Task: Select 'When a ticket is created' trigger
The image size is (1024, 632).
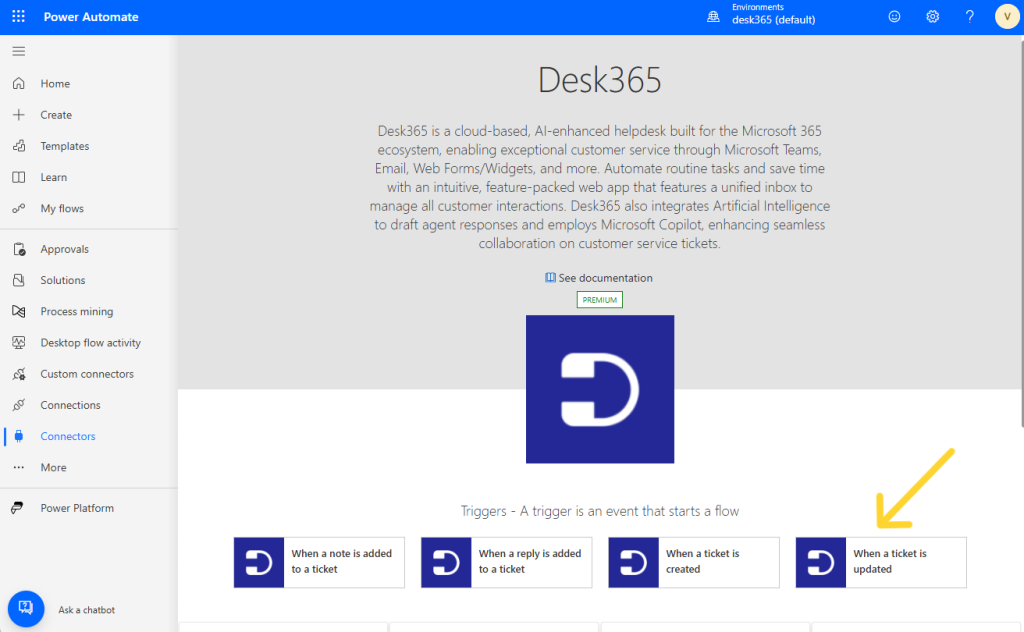Action: tap(694, 563)
